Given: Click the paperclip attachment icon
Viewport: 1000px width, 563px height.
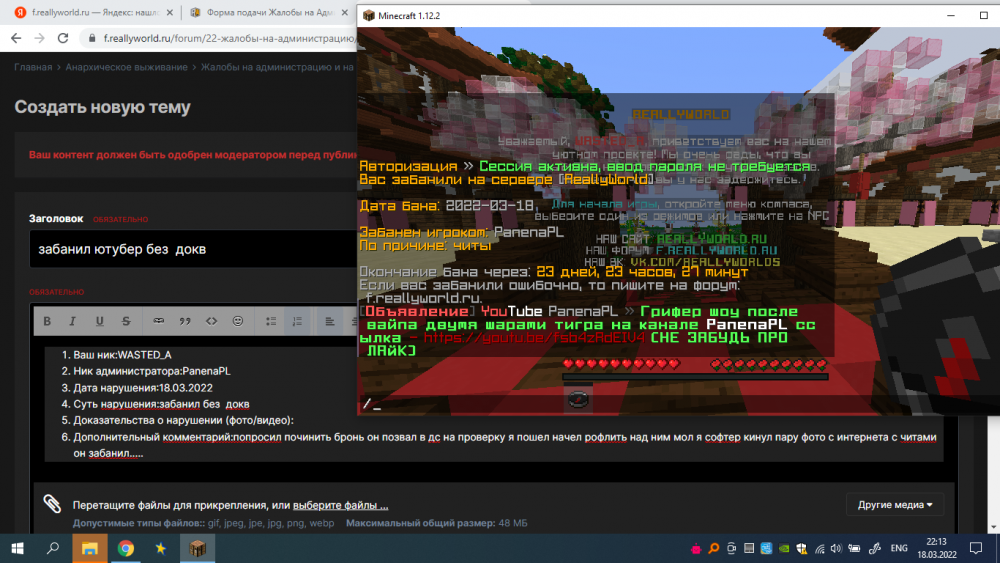Looking at the screenshot, I should click(x=52, y=504).
